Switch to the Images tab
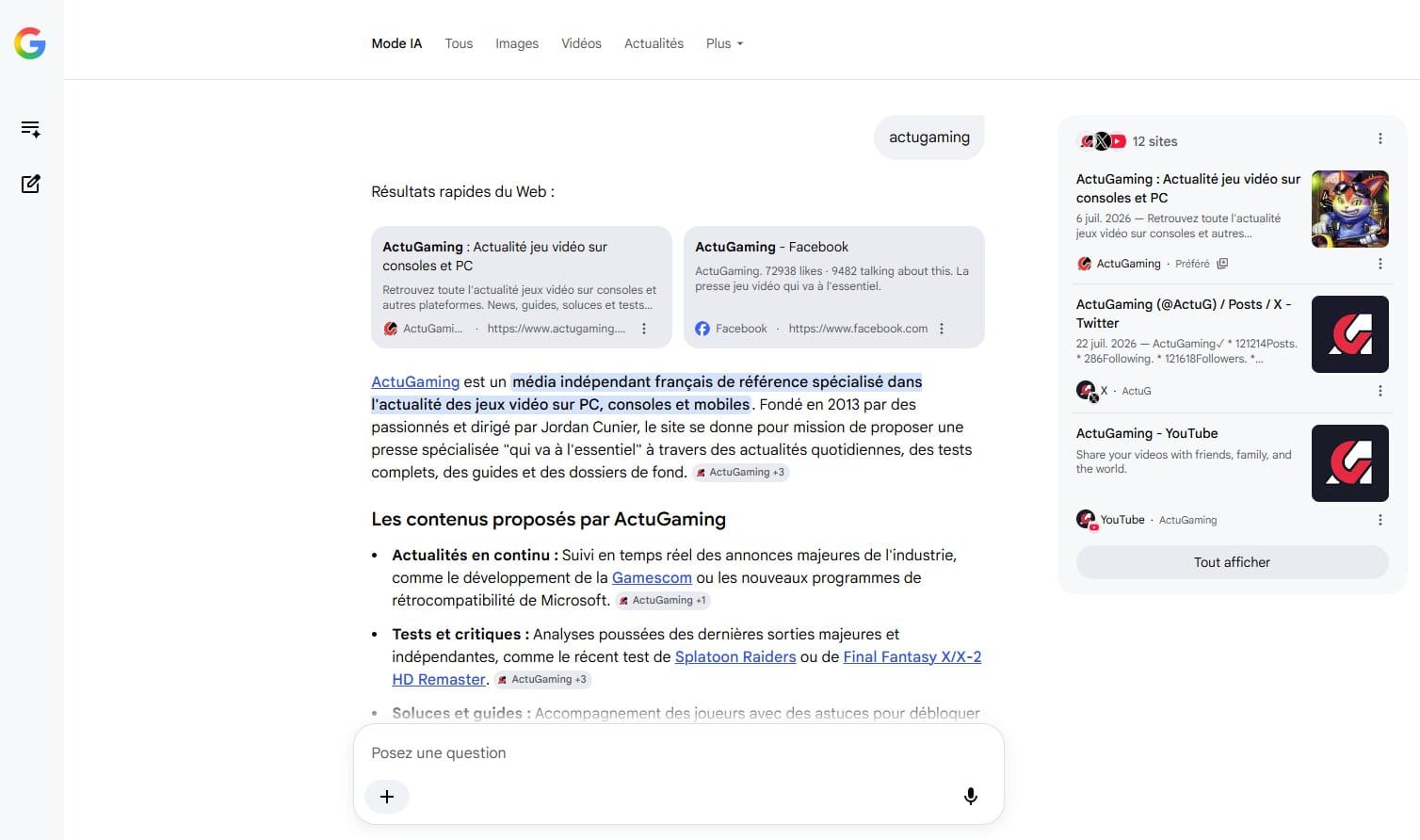The image size is (1420, 840). point(517,43)
